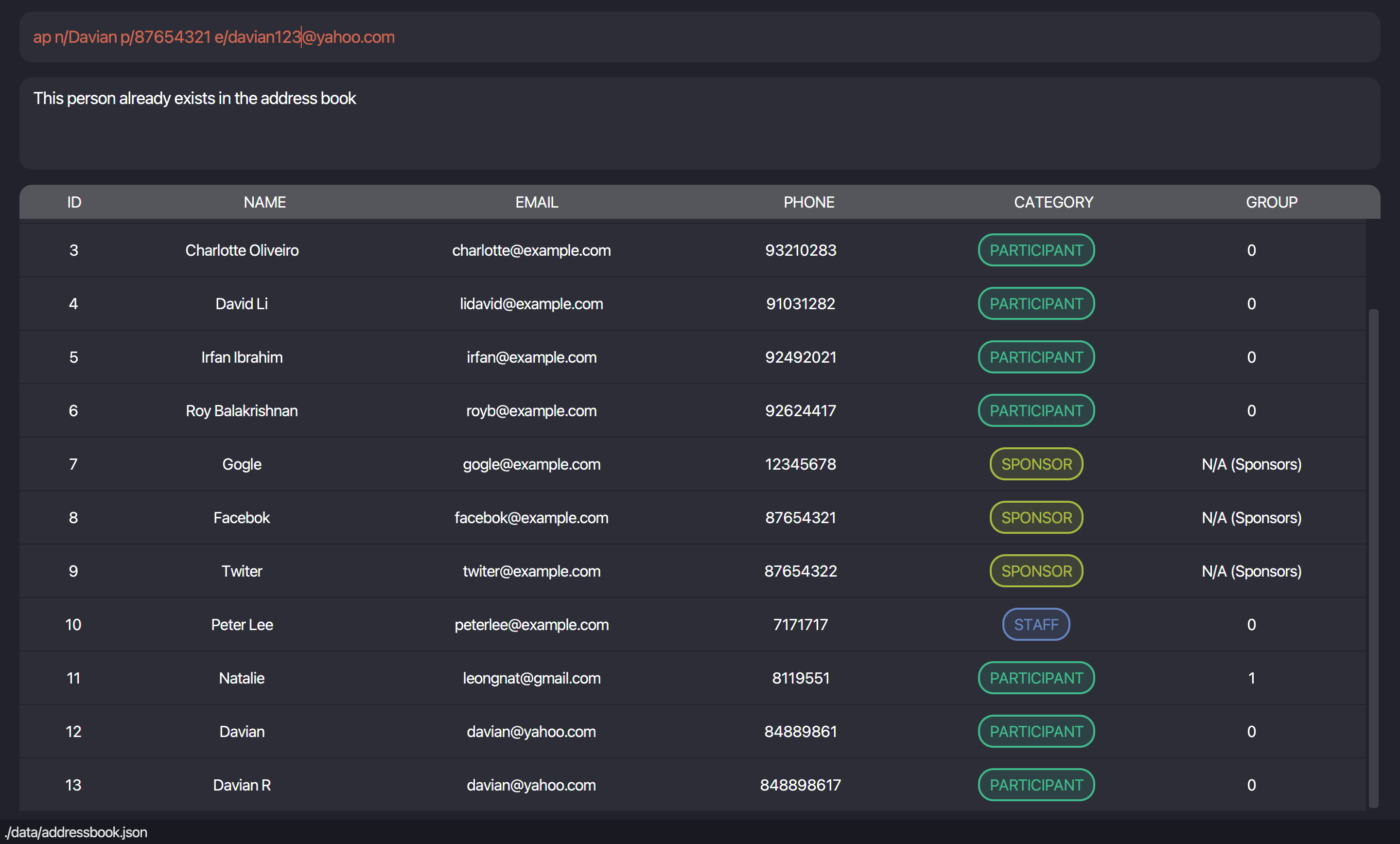
Task: Click PARTICIPANT badge in Davian R row
Action: click(1036, 784)
